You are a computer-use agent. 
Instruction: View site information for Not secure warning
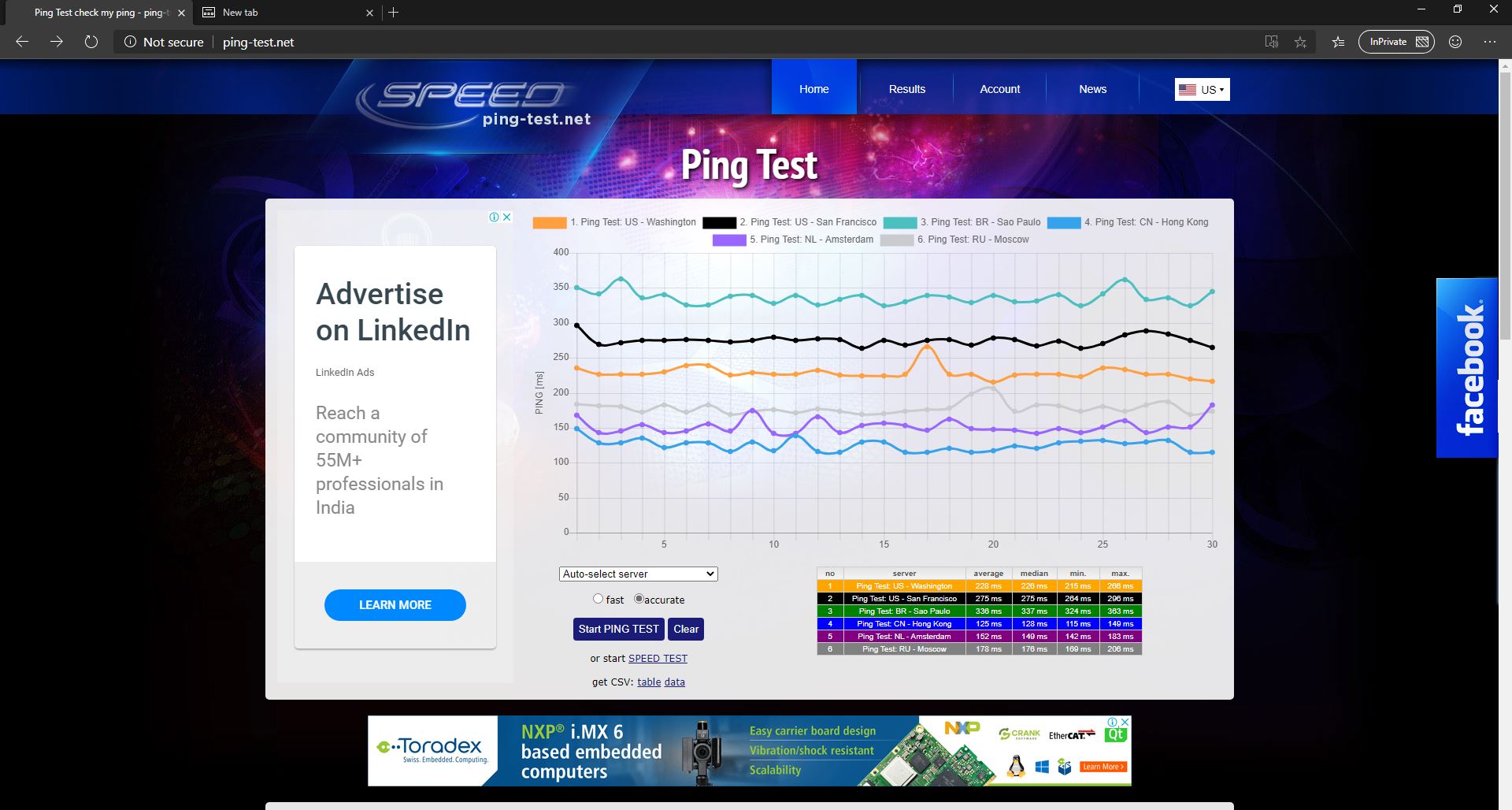[164, 42]
